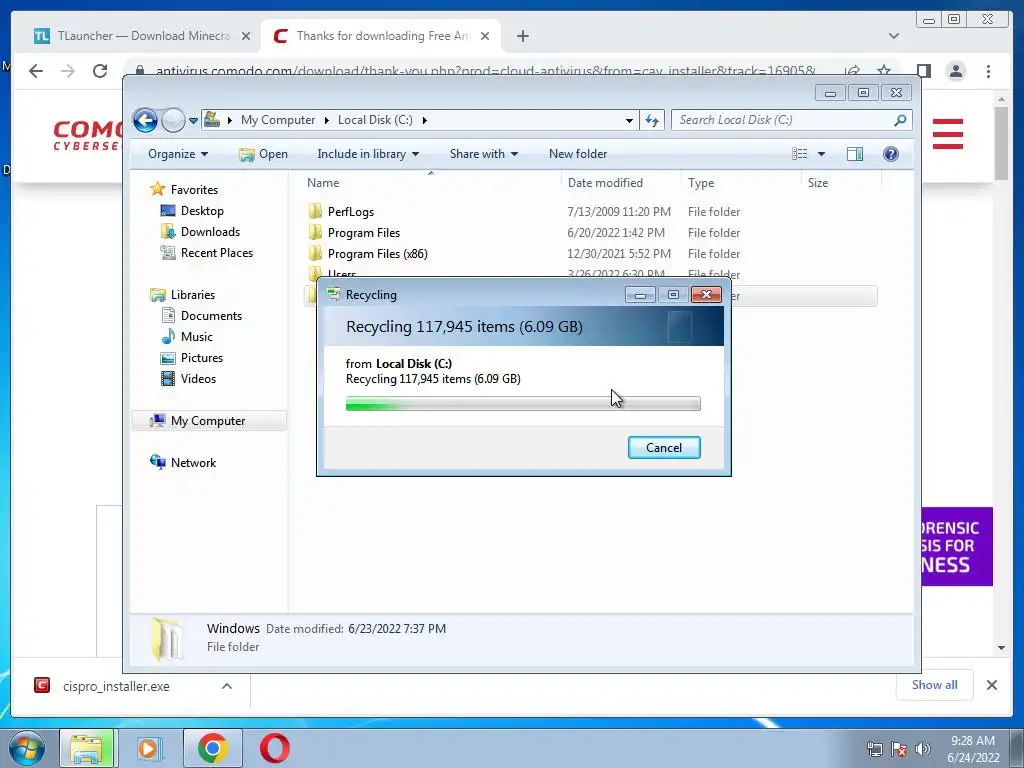Minimize the Recycling dialog
Screen dimensions: 1024x768
coord(640,295)
